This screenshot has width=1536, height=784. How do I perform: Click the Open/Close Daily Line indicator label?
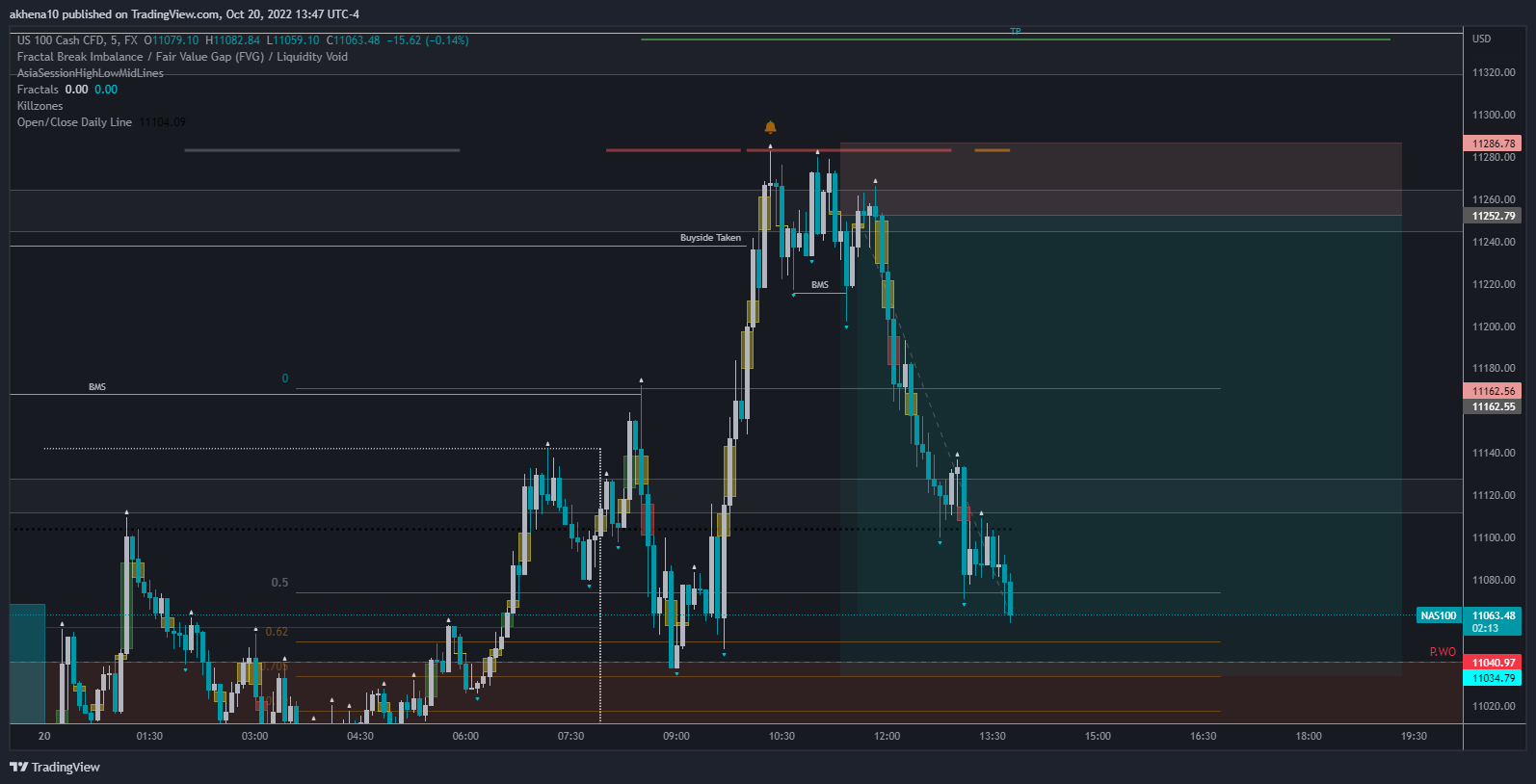[74, 122]
